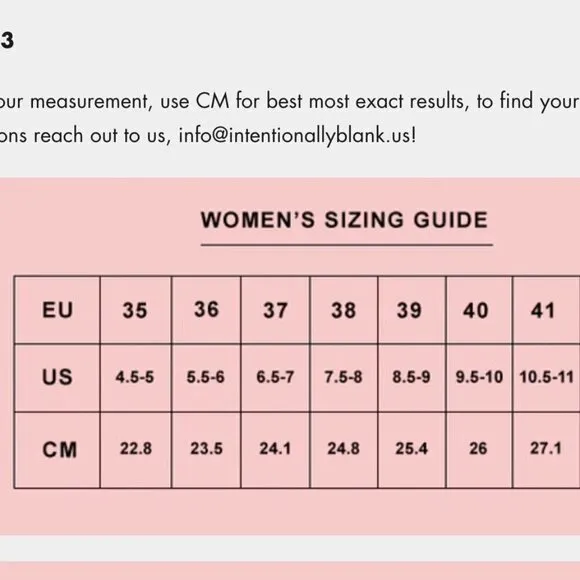The width and height of the screenshot is (580, 580).
Task: Click the 22.8 CM measurement cell
Action: [x=135, y=450]
